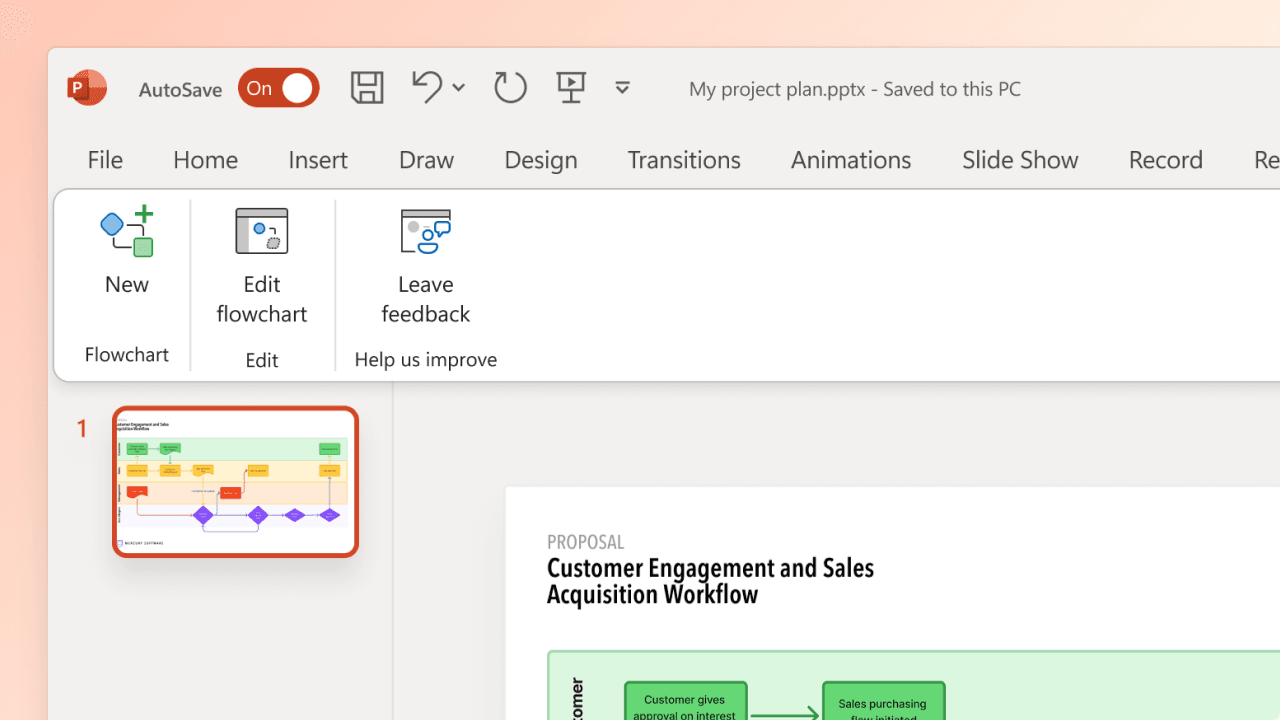Click the Repeat action icon
Screen dimensions: 1280x720
(510, 88)
